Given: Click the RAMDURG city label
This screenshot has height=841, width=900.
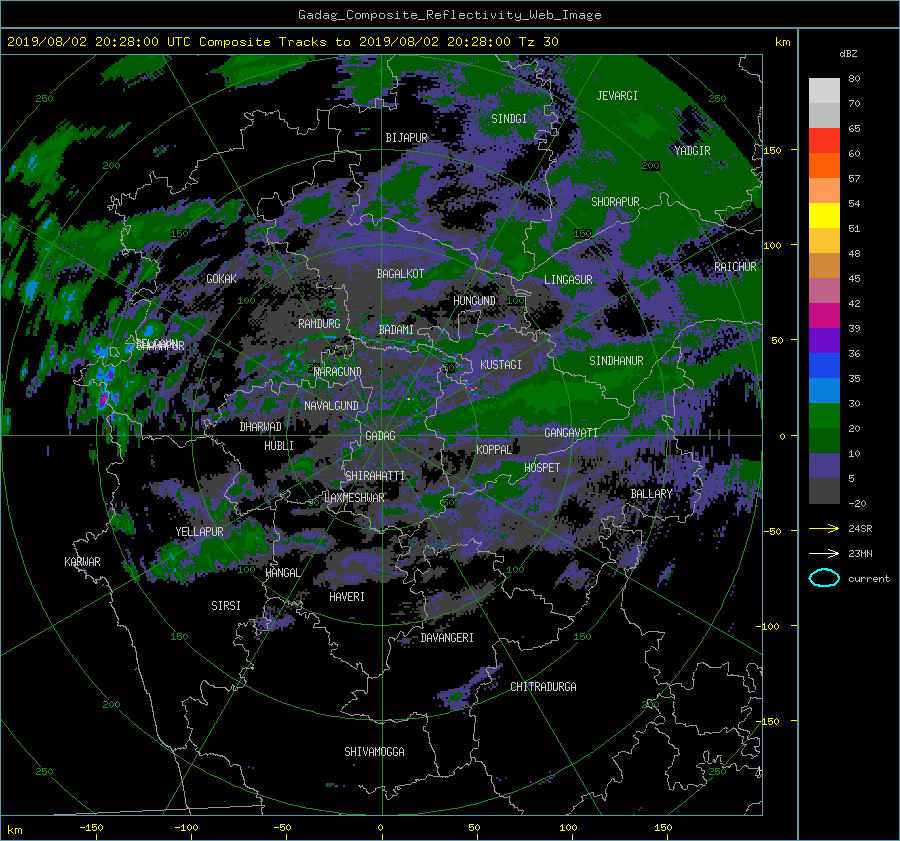Looking at the screenshot, I should [319, 324].
